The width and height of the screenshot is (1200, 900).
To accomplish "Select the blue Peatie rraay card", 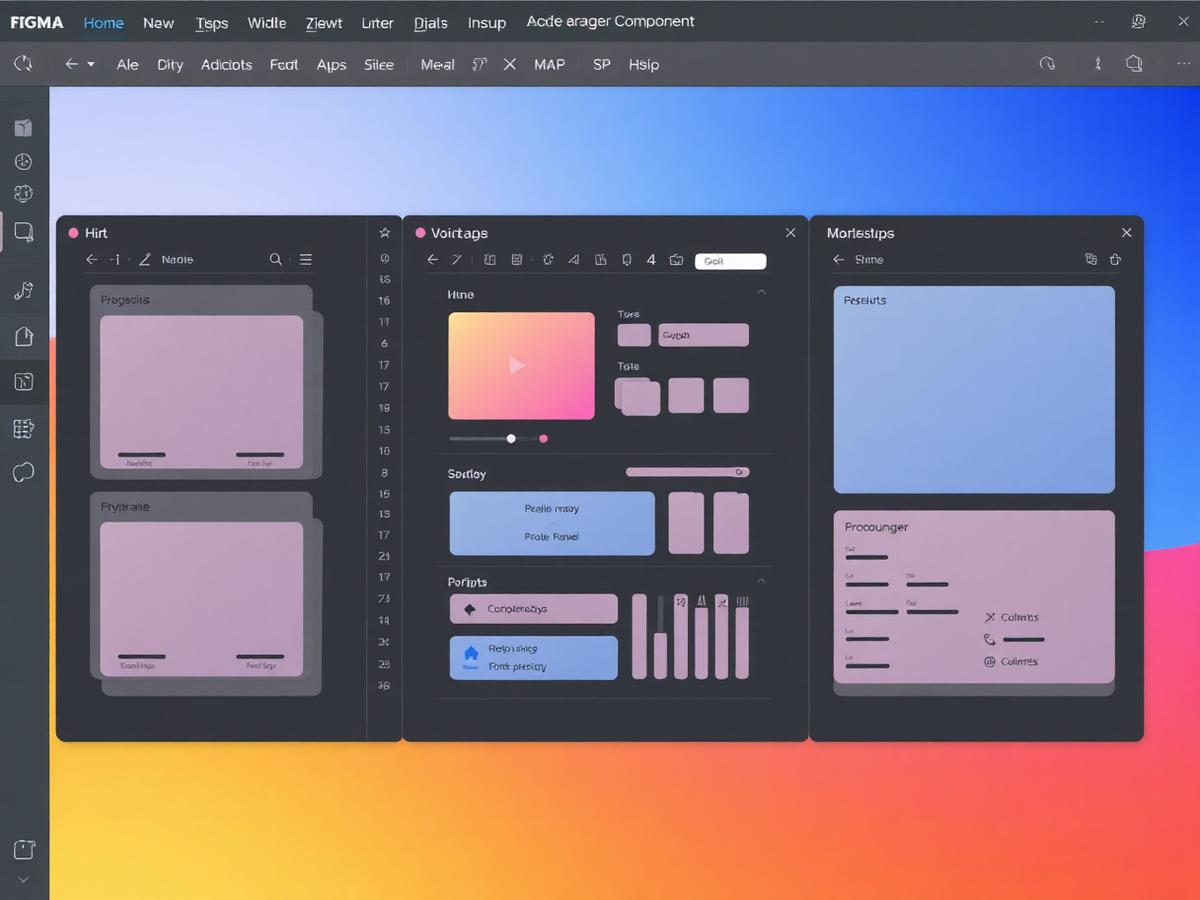I will (552, 523).
